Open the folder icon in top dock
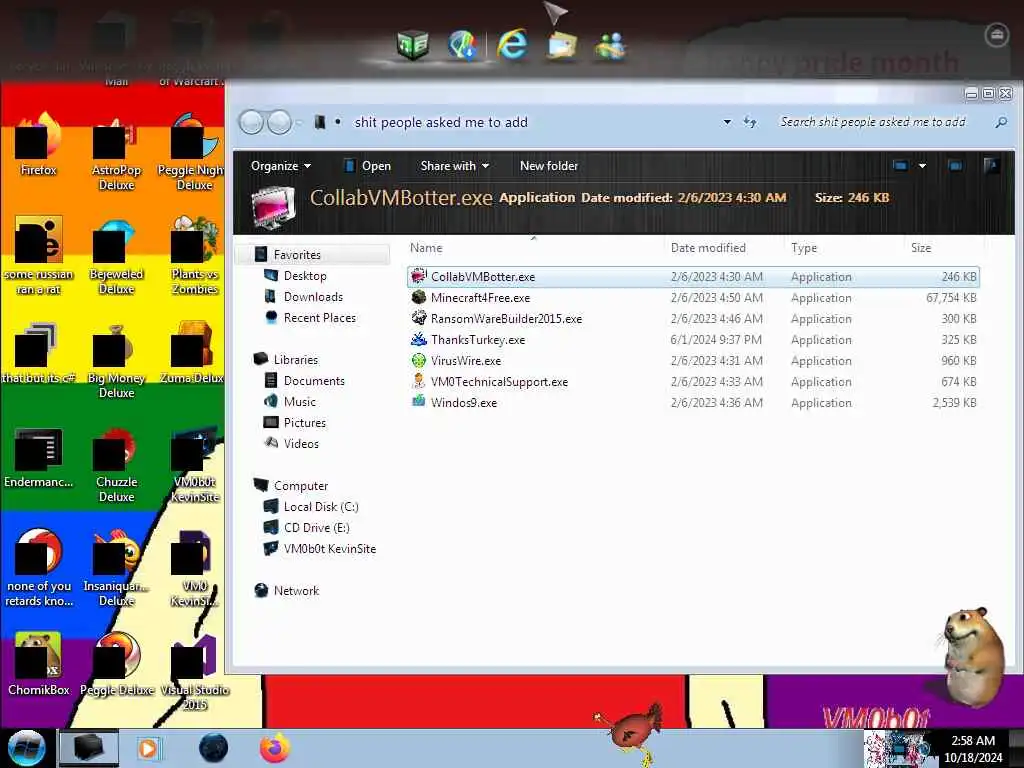 562,46
